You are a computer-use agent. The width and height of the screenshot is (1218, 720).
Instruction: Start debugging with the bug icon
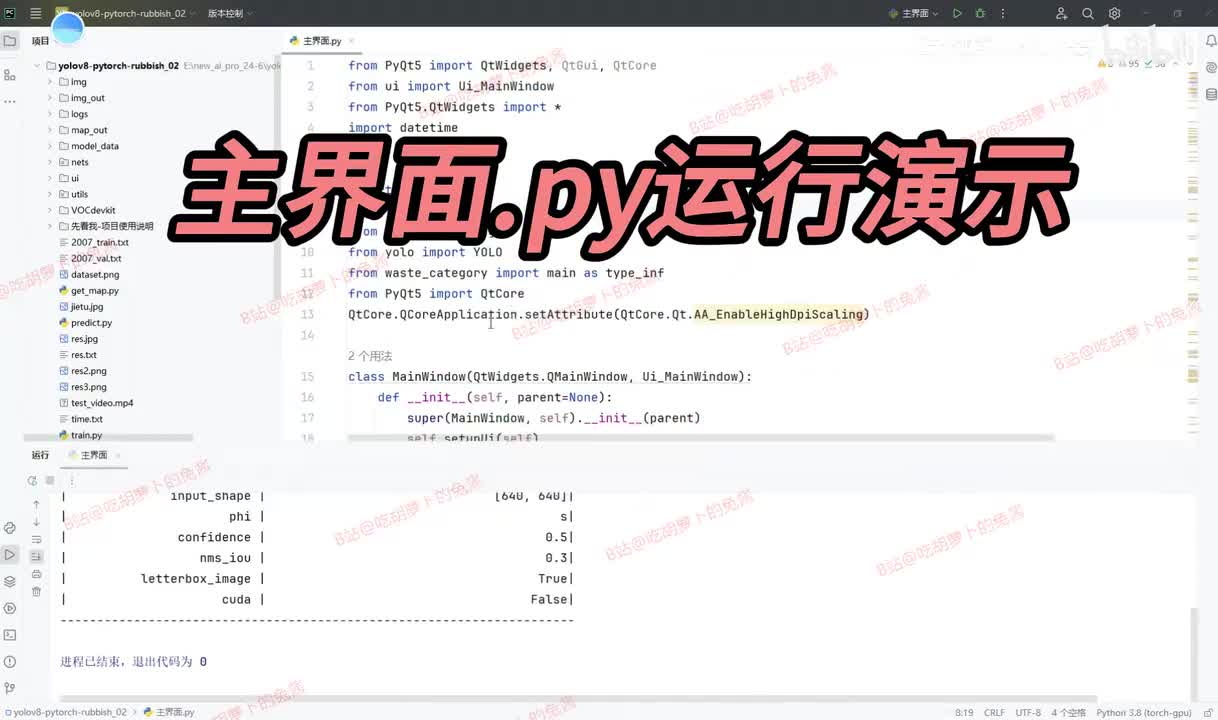coord(980,14)
